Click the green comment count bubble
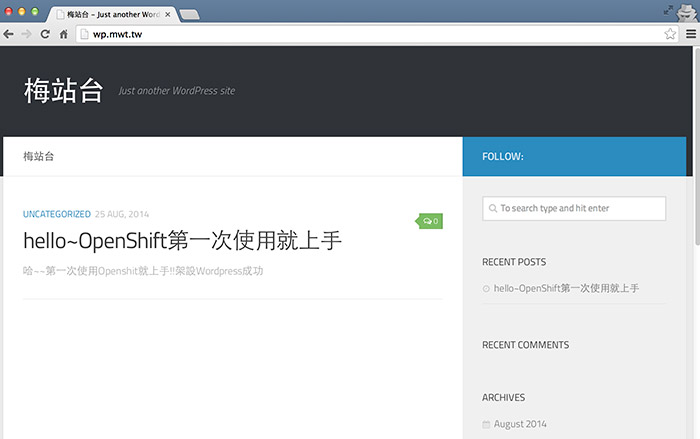700x439 pixels. tap(430, 221)
